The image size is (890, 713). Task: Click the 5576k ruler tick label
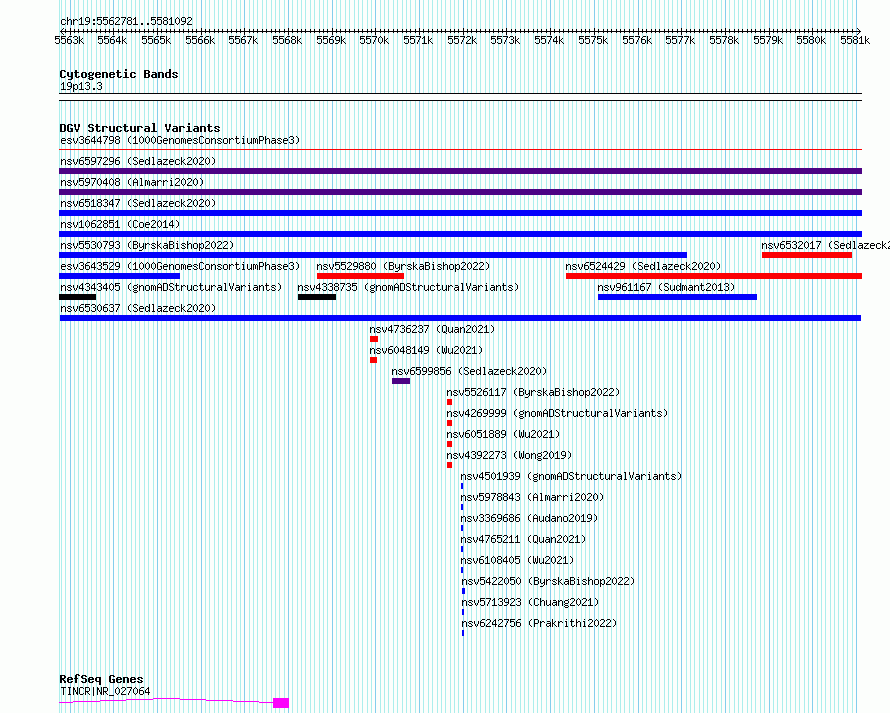point(637,40)
